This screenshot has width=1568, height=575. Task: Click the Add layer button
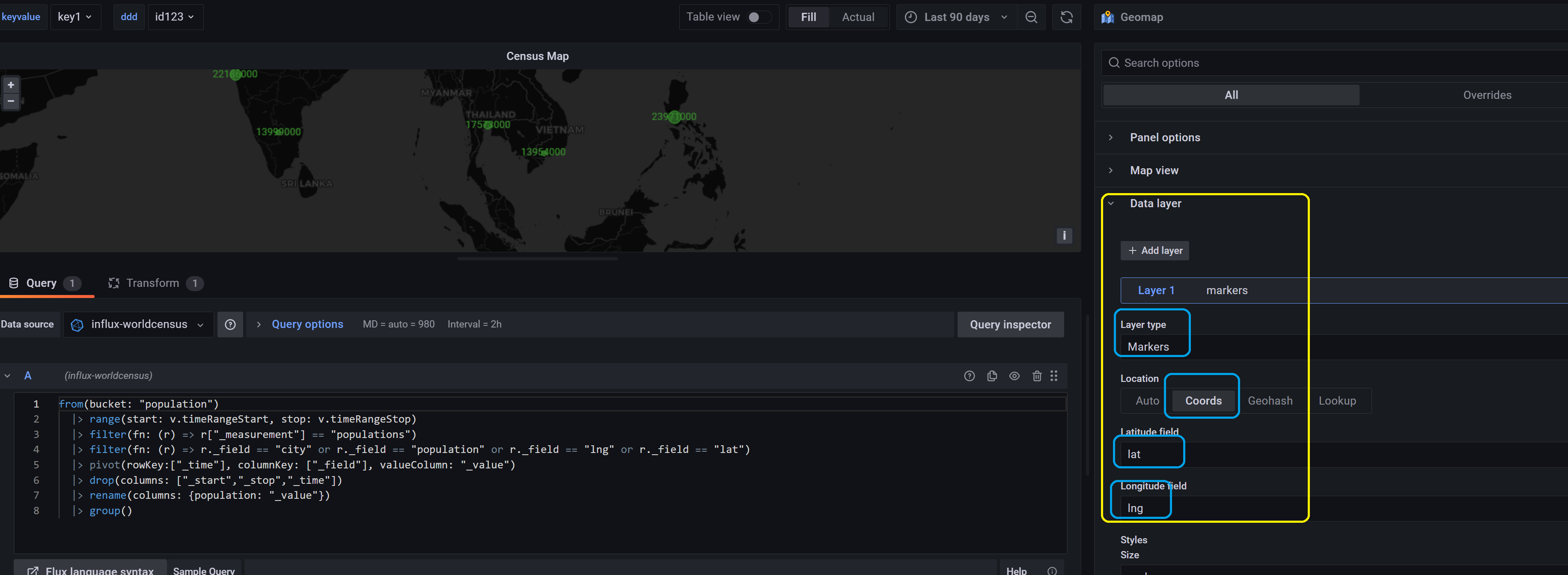1154,250
